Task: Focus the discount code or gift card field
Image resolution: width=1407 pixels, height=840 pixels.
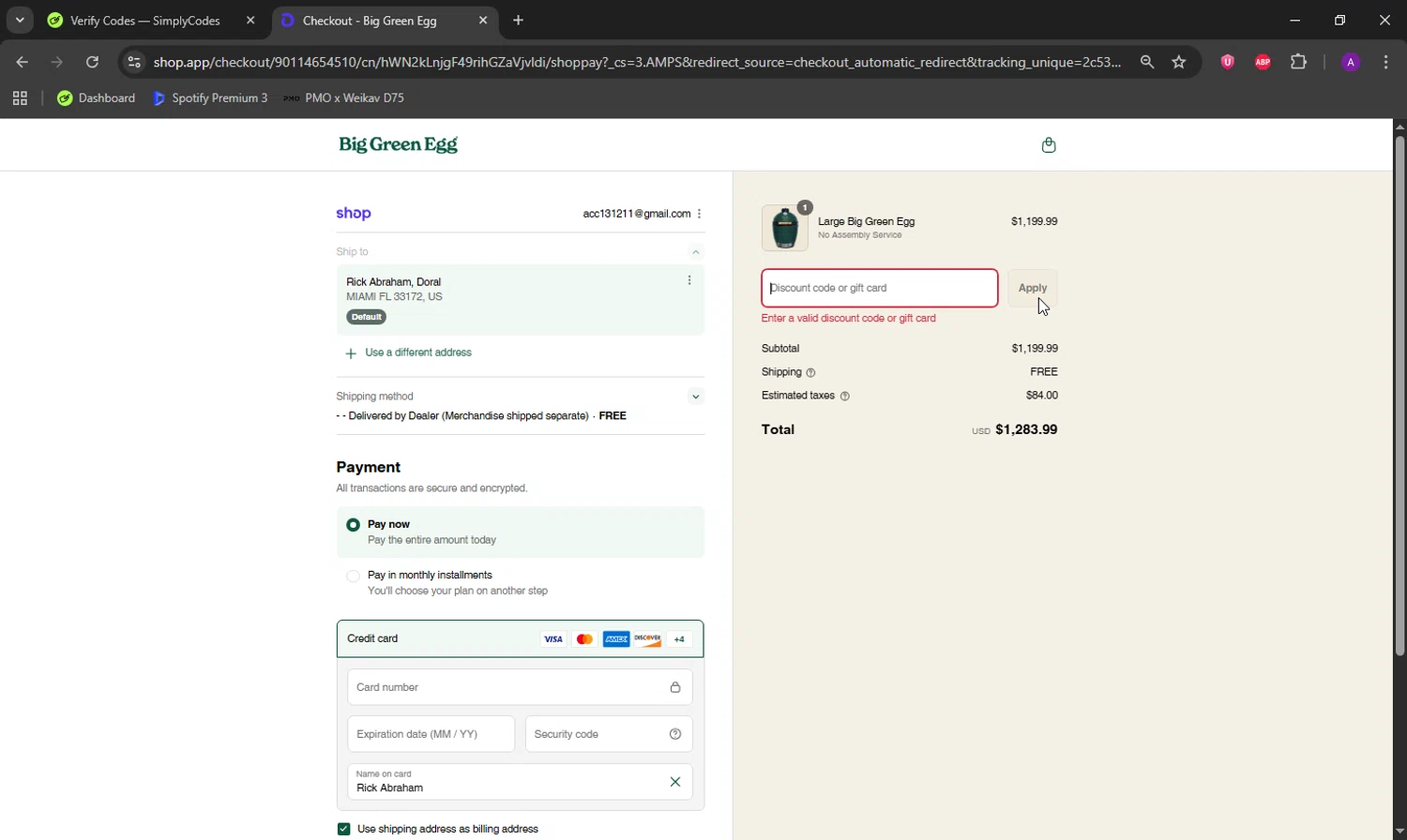Action: (x=880, y=288)
